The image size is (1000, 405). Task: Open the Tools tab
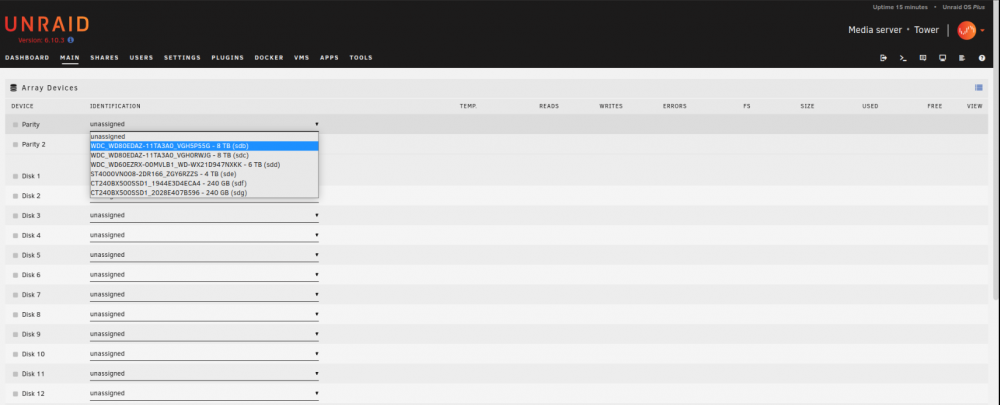coord(361,58)
